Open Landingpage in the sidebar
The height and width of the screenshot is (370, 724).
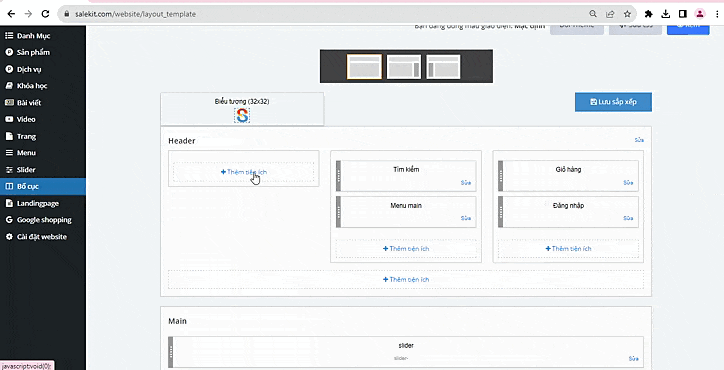tap(42, 203)
